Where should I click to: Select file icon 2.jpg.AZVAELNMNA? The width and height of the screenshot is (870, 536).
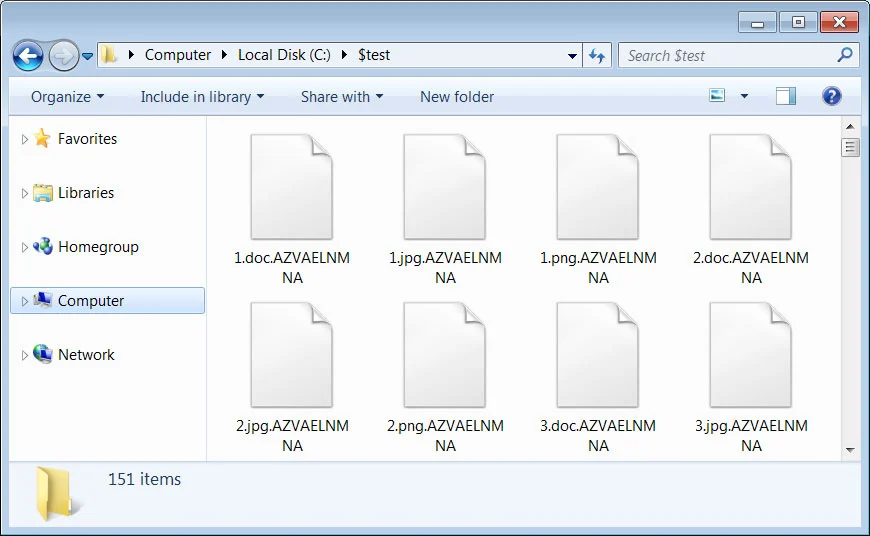292,355
